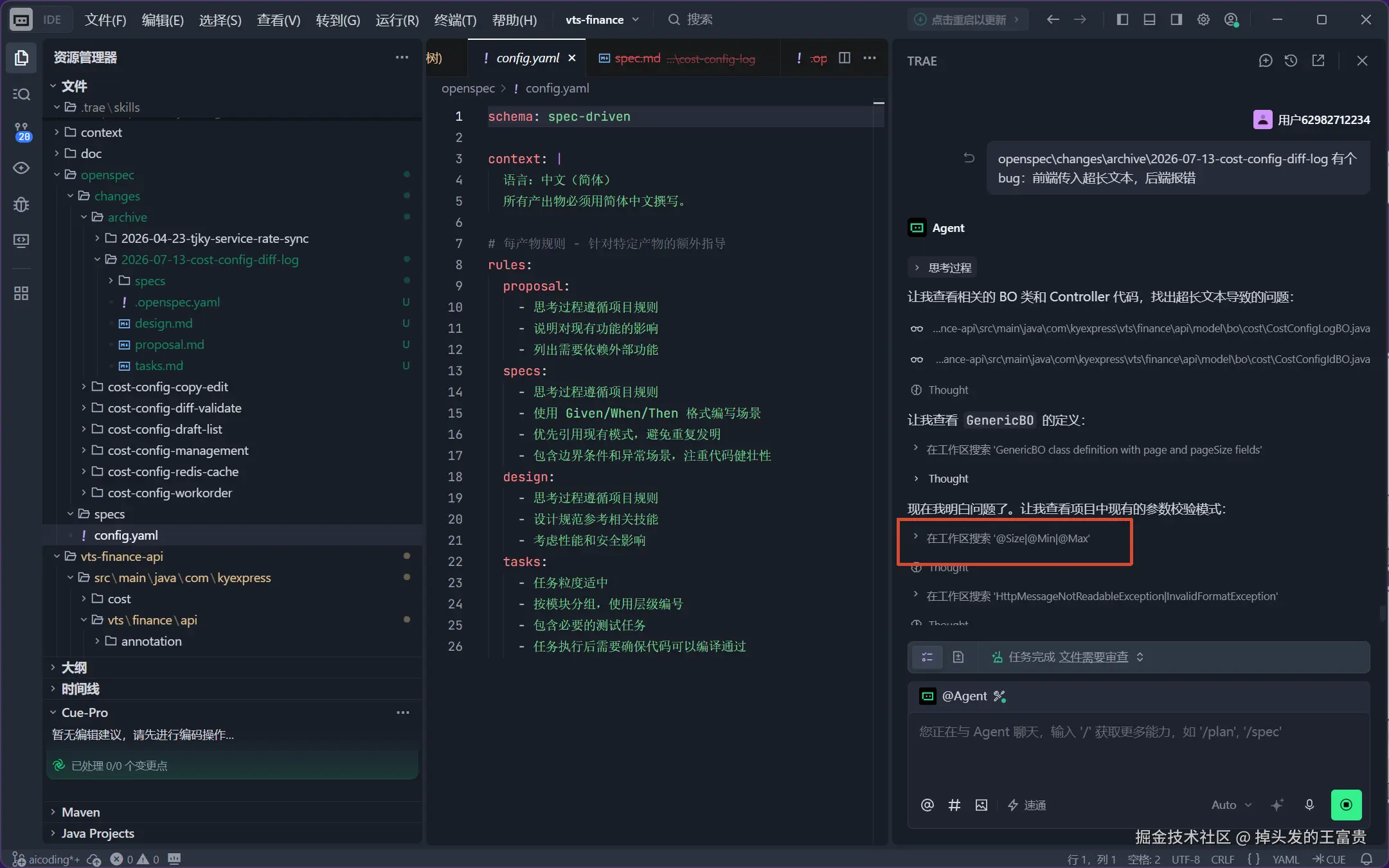This screenshot has height=868, width=1389.
Task: Toggle the secondary sidebar layout icon
Action: [1176, 20]
